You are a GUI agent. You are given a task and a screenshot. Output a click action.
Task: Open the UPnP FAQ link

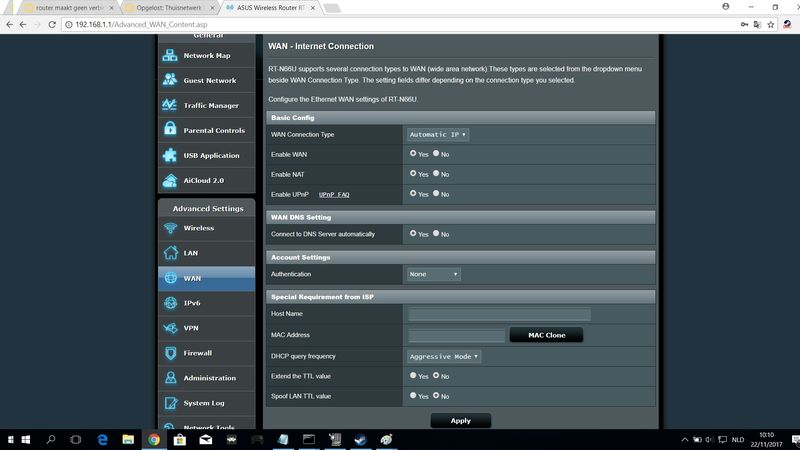tap(334, 194)
